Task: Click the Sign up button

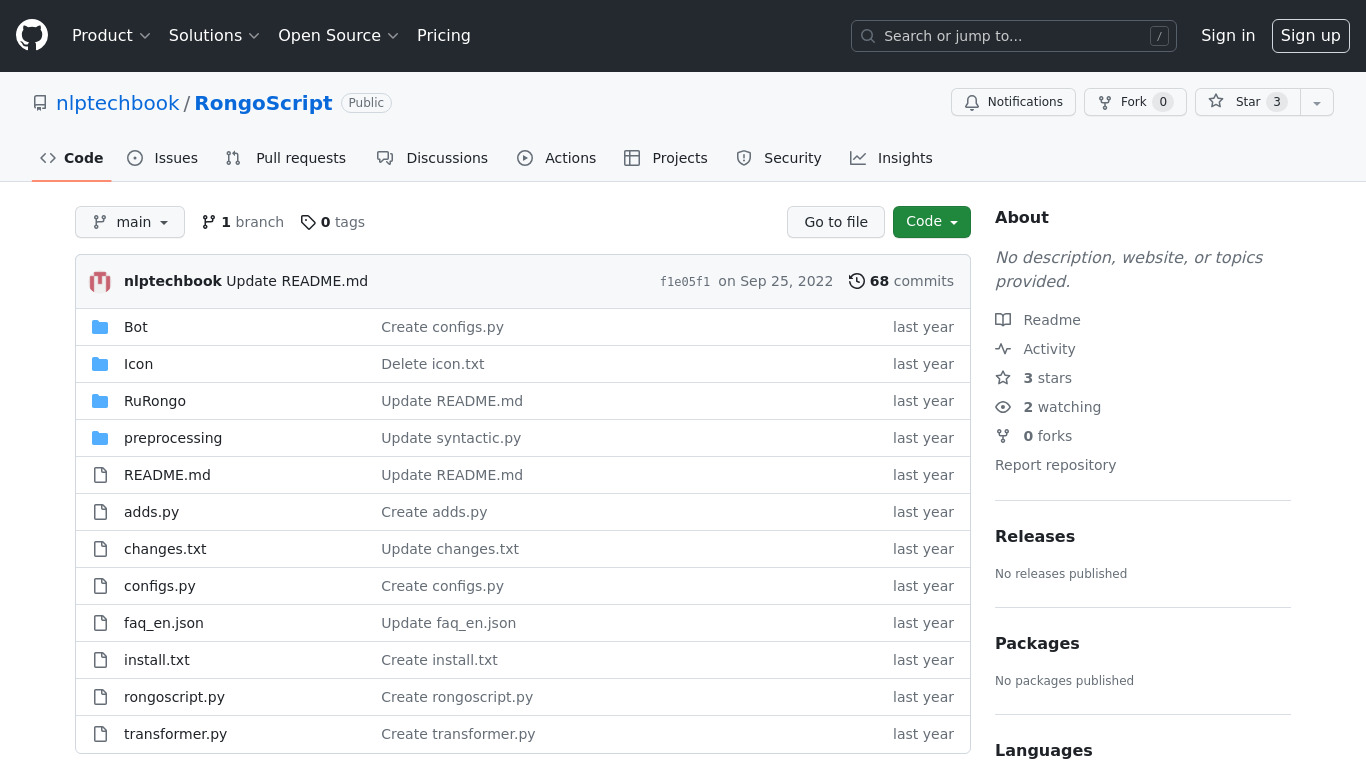Action: [1311, 36]
